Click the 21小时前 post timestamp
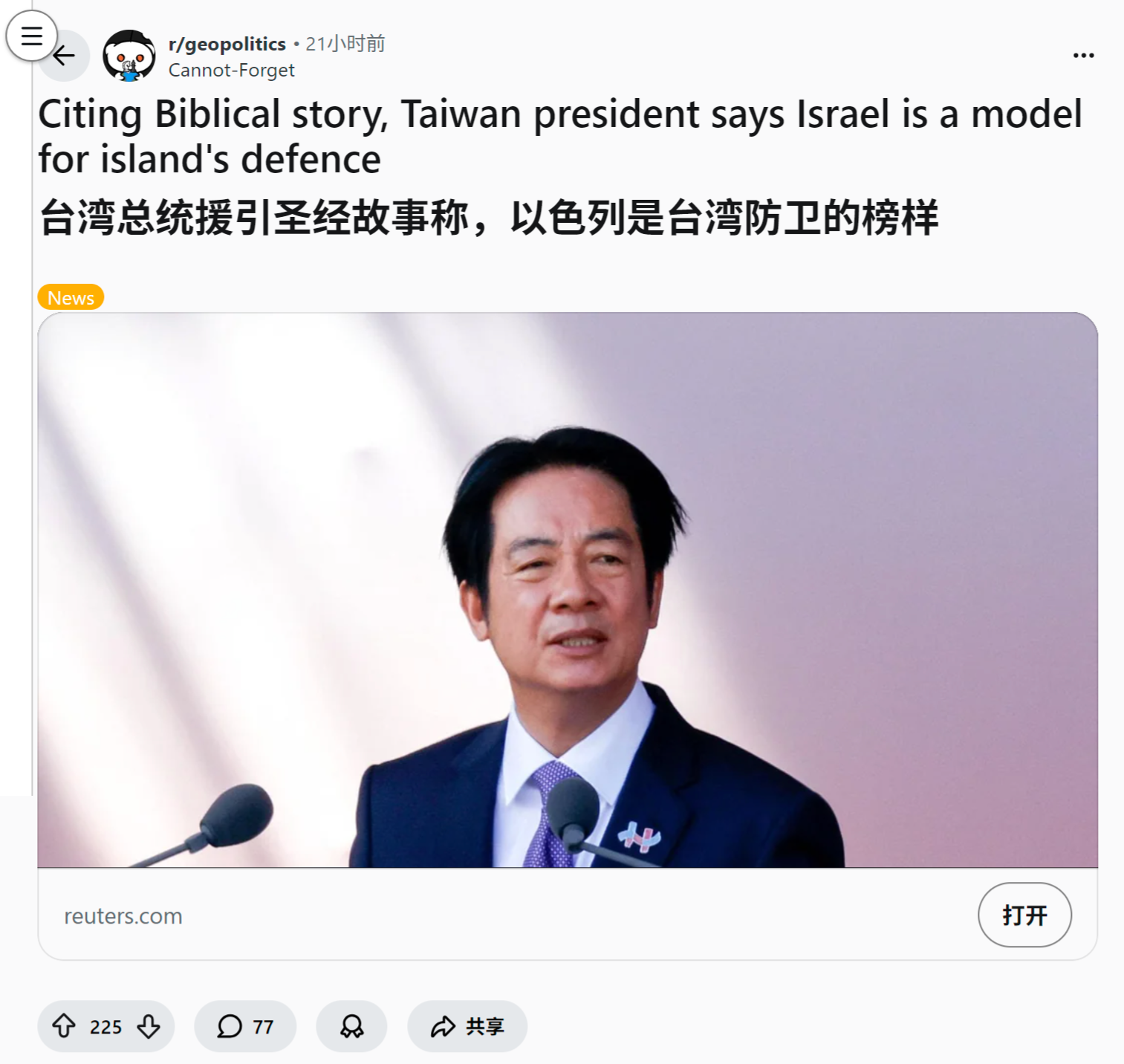This screenshot has height=1064, width=1124. click(345, 44)
